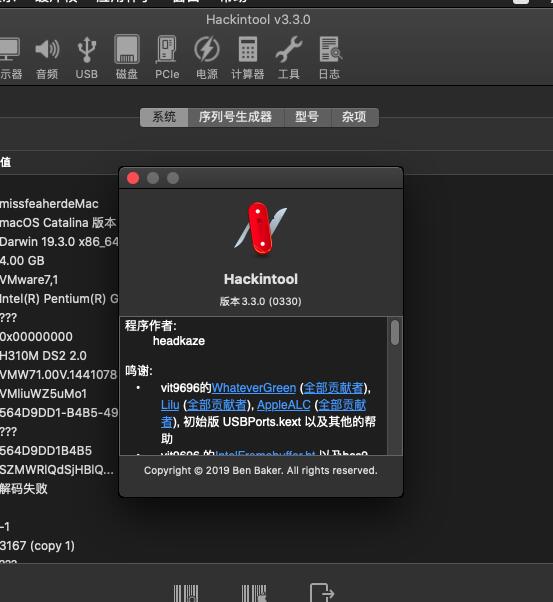The image size is (553, 602).
Task: Select the Intel(R) Pentium(R) CPU value
Action: tap(59, 299)
